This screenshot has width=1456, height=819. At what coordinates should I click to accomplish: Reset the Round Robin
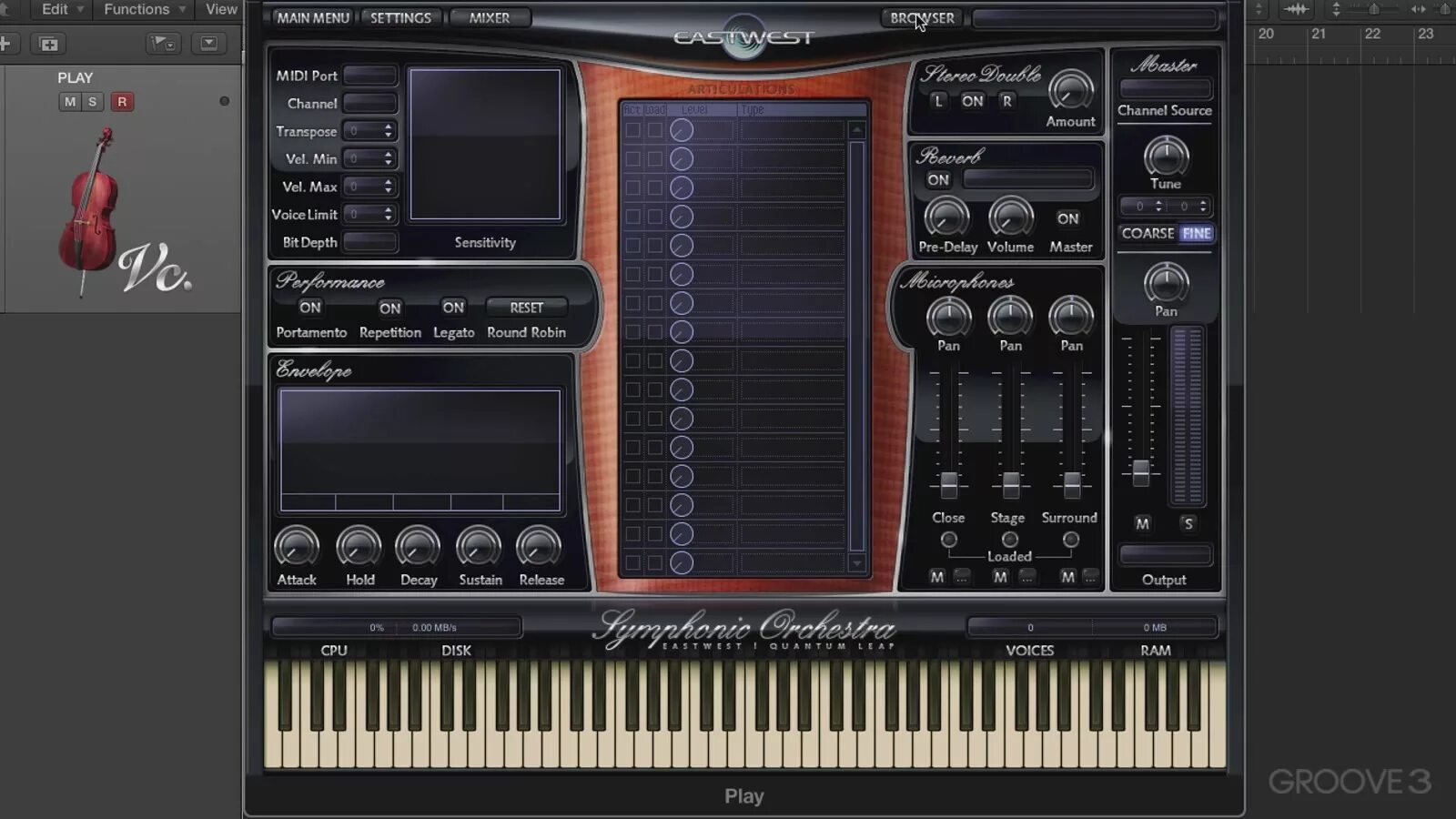(x=526, y=308)
